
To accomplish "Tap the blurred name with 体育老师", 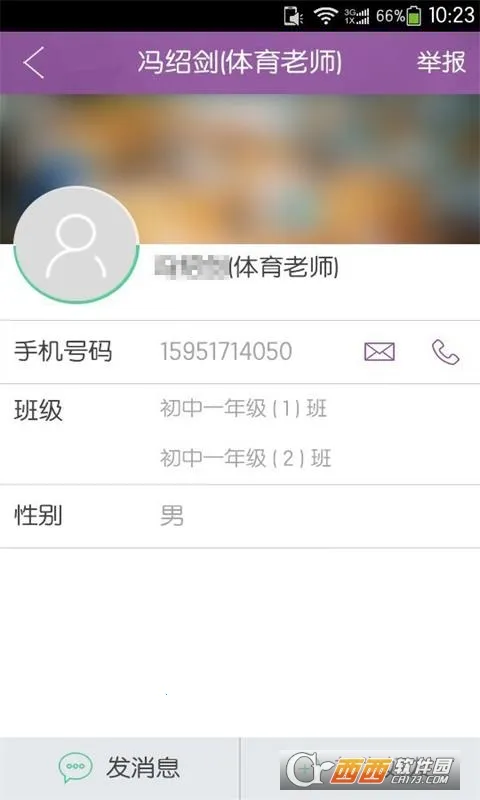I will [247, 267].
